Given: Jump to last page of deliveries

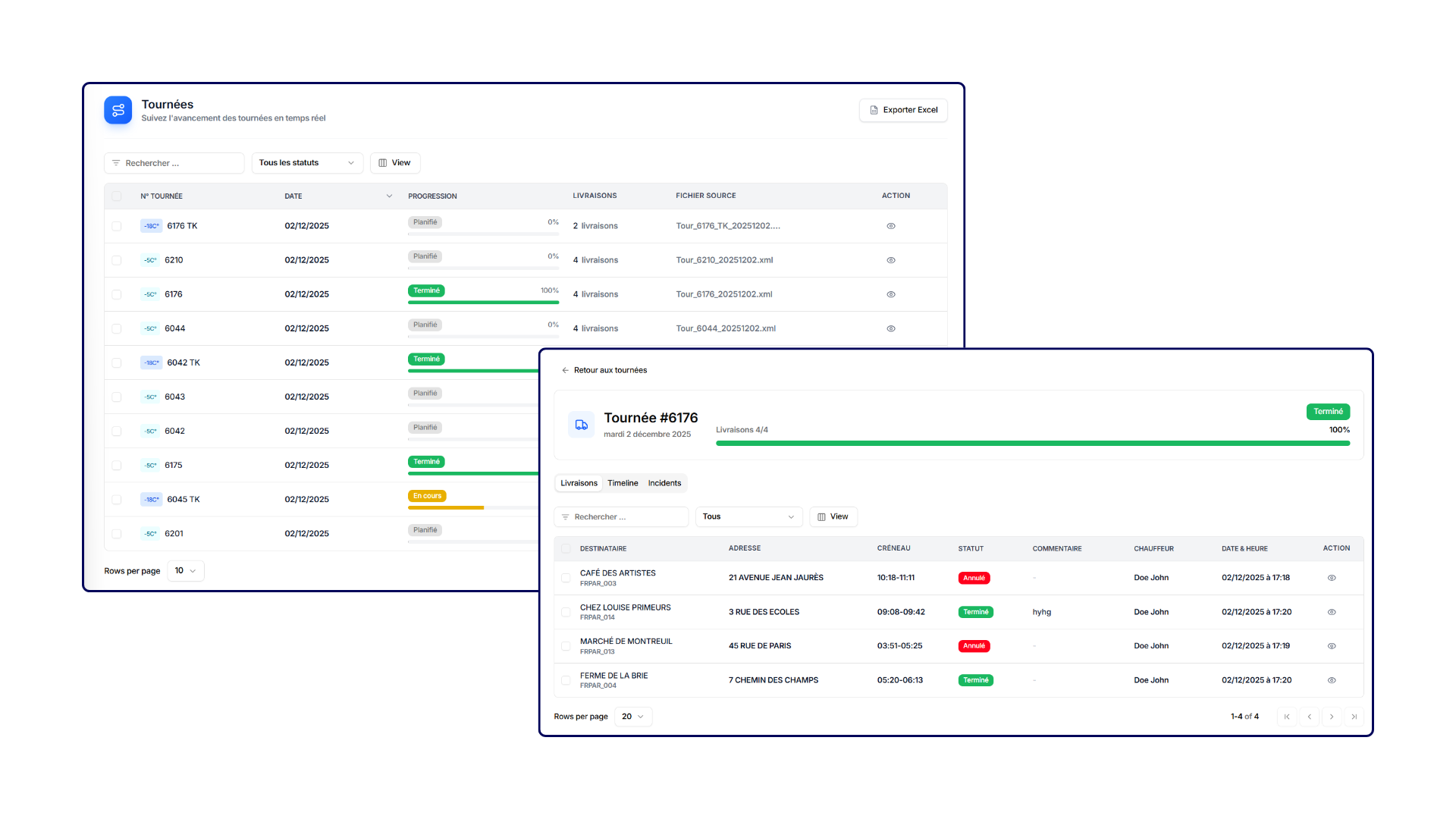Looking at the screenshot, I should pos(1354,717).
